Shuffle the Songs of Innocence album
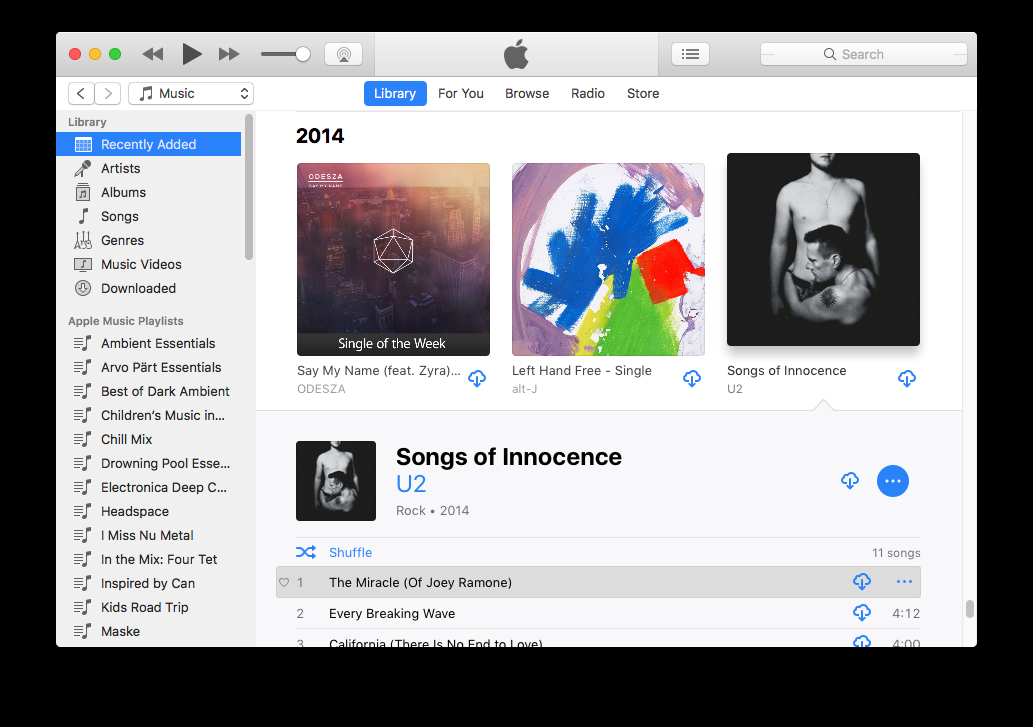The height and width of the screenshot is (727, 1033). pos(334,552)
